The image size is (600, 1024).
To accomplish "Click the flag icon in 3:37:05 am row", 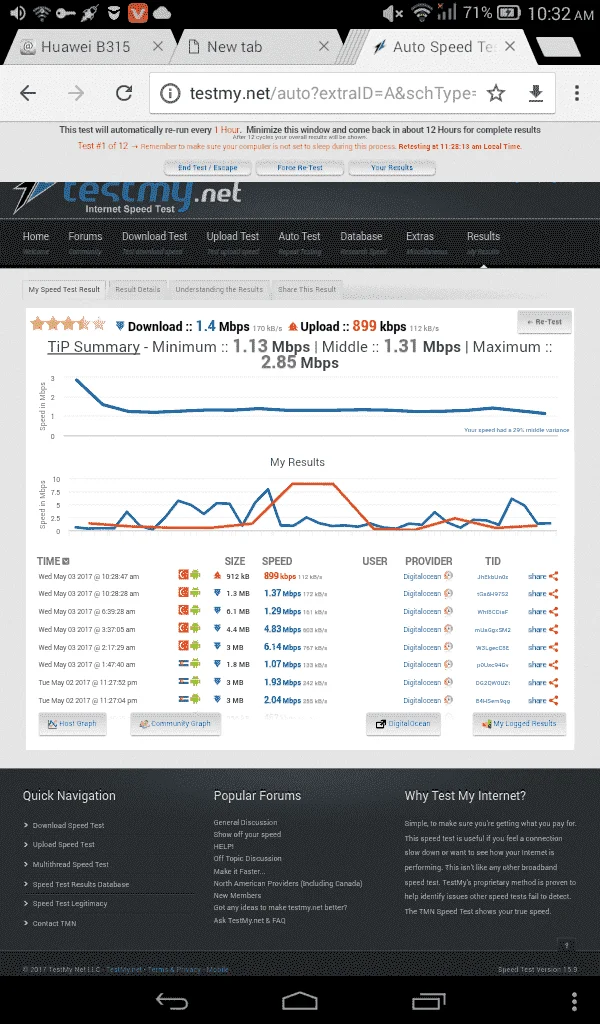I will click(183, 629).
